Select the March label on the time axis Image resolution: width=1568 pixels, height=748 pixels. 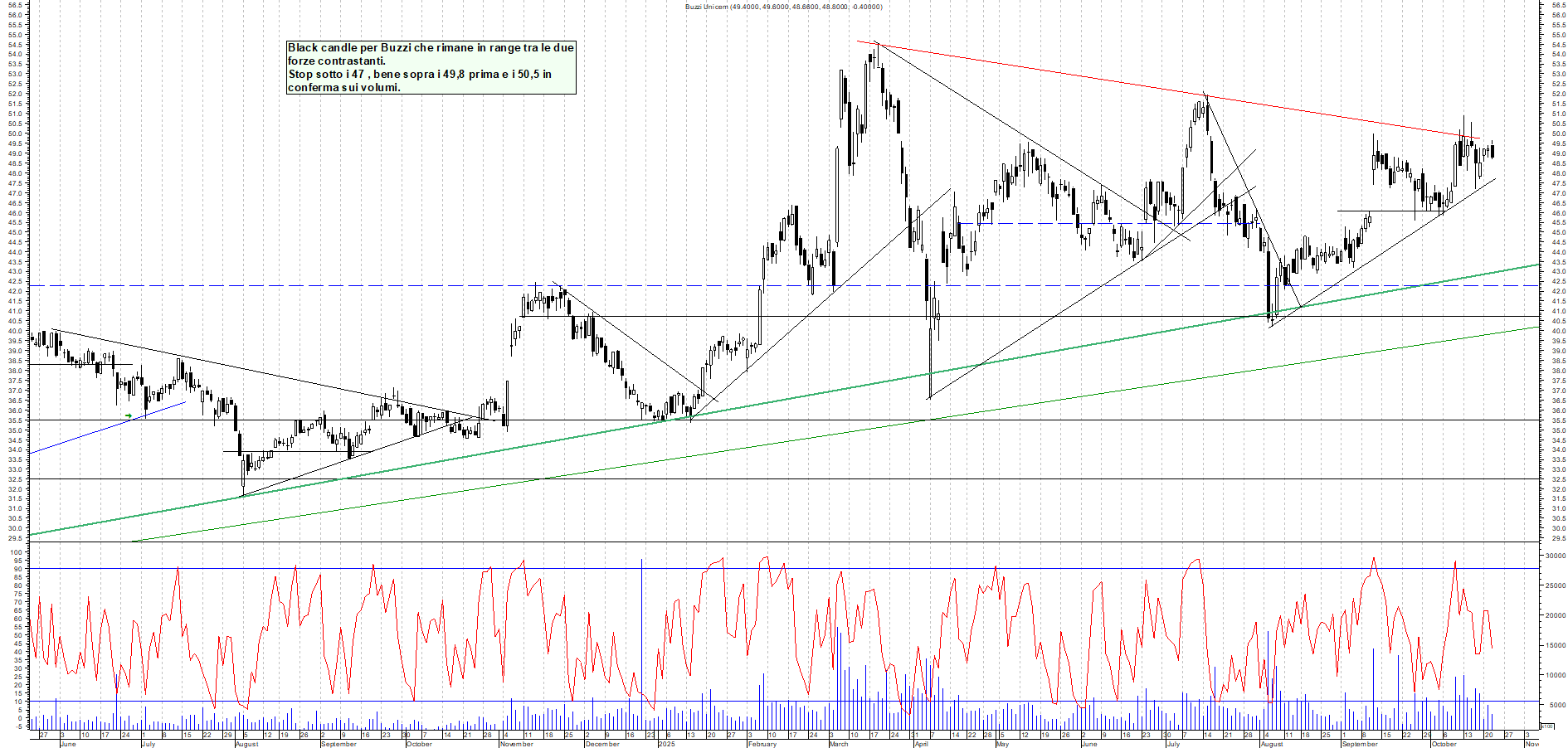[839, 744]
